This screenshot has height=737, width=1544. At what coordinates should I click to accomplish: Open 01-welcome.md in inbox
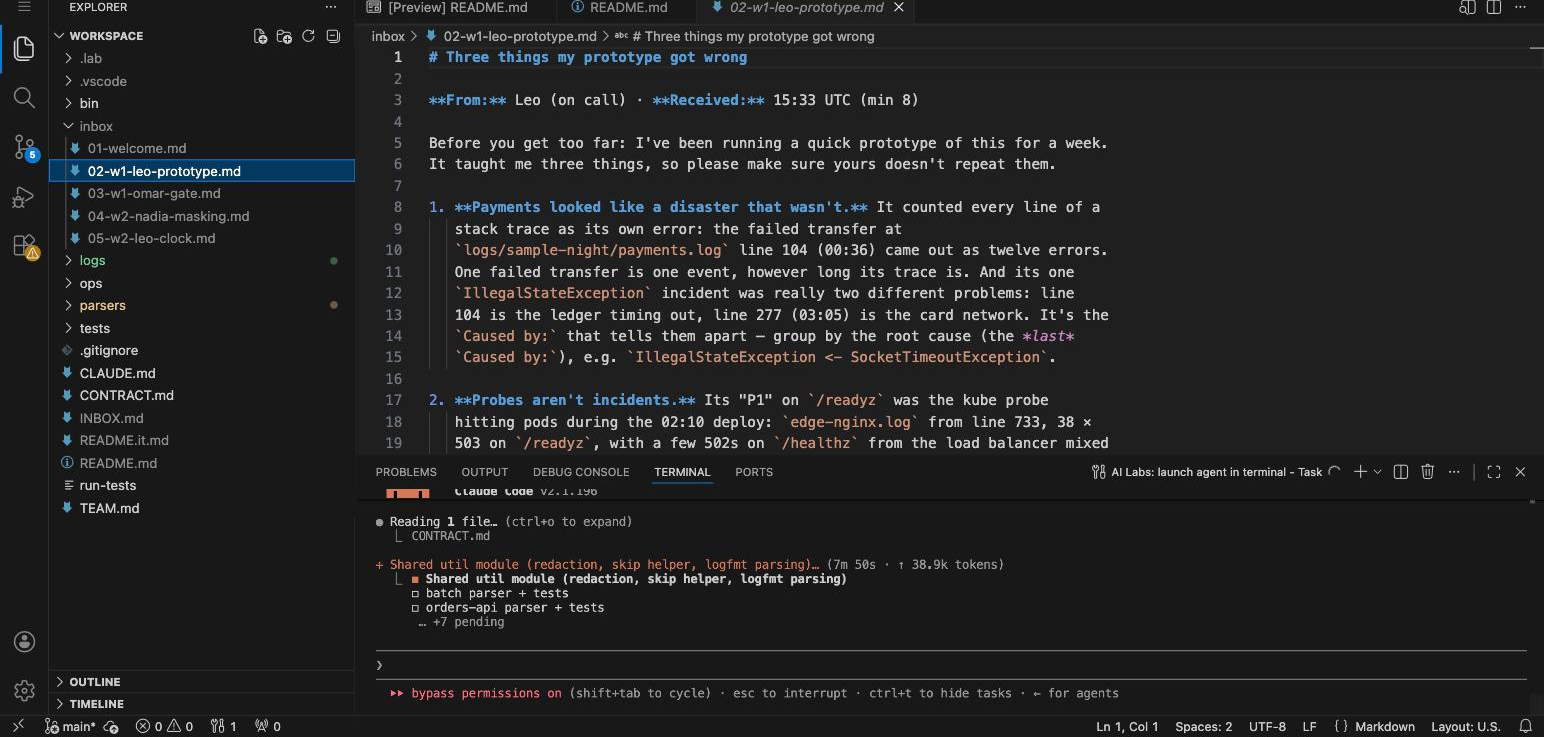coord(137,148)
